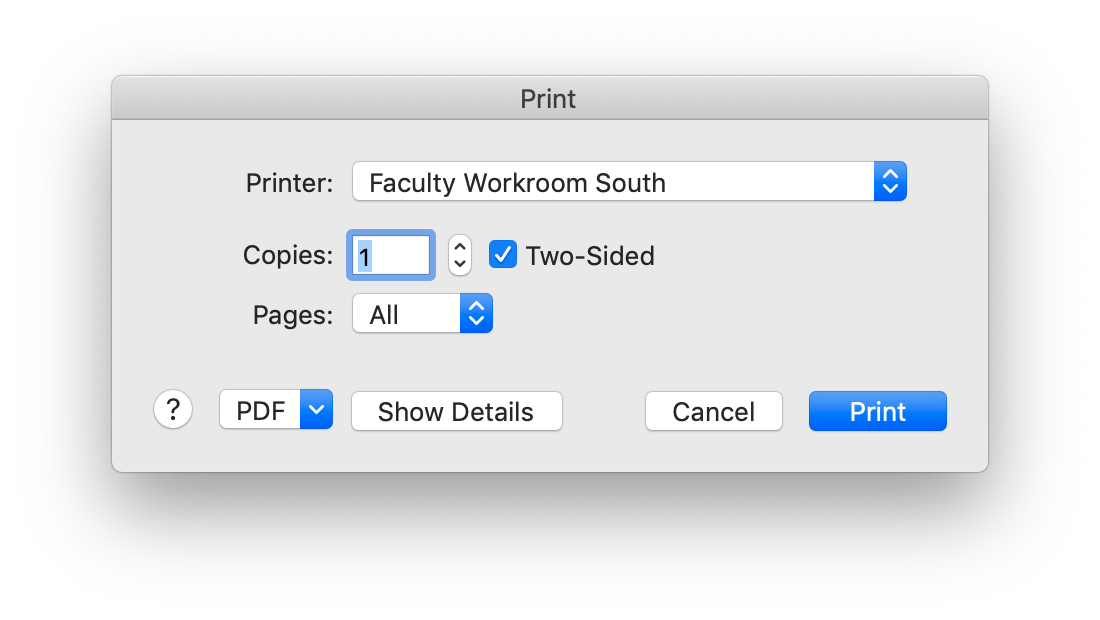Click the Print dialog title bar
This screenshot has width=1100, height=620.
click(548, 99)
